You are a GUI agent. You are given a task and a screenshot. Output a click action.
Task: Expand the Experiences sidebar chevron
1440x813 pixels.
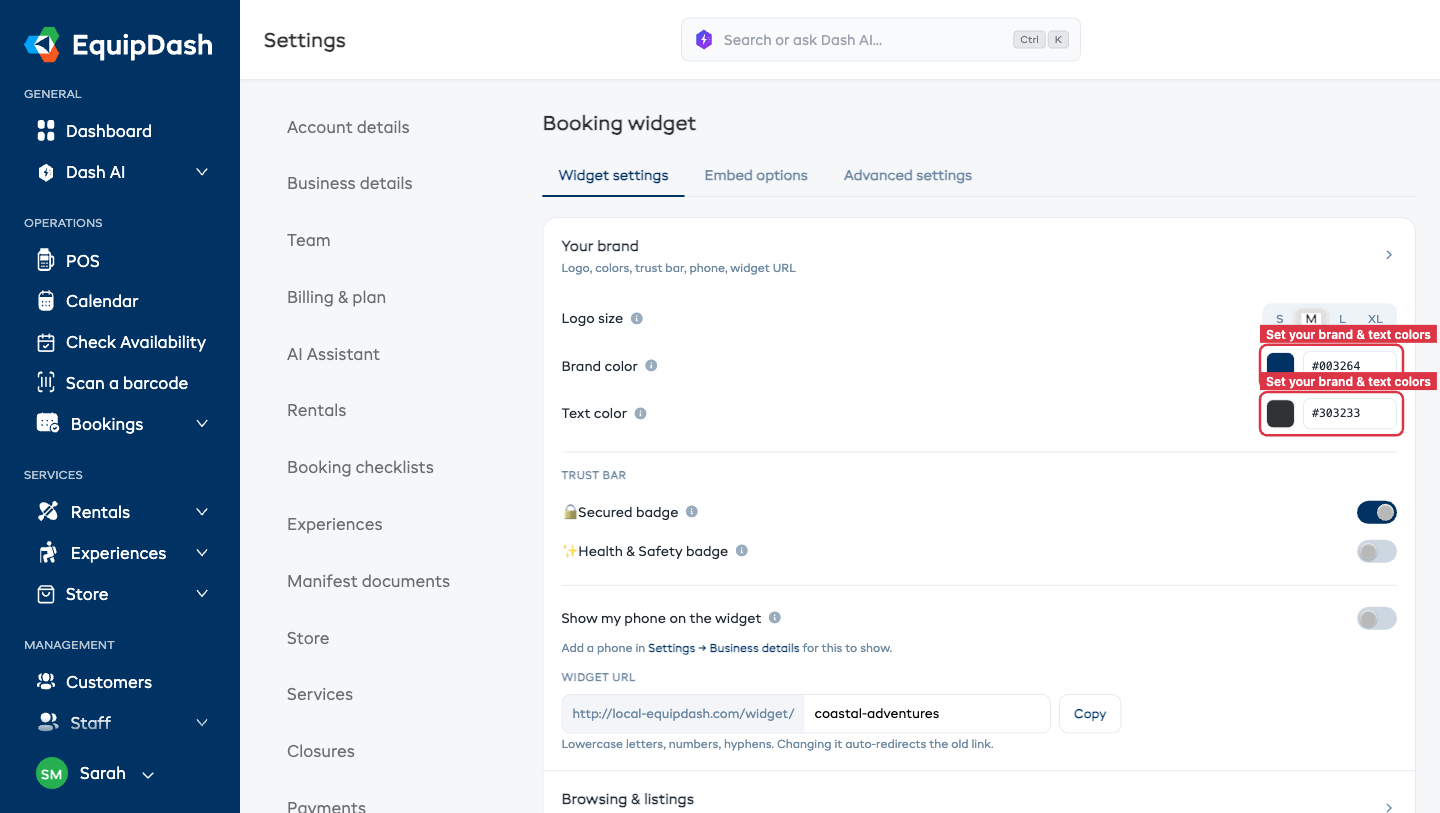(x=202, y=553)
